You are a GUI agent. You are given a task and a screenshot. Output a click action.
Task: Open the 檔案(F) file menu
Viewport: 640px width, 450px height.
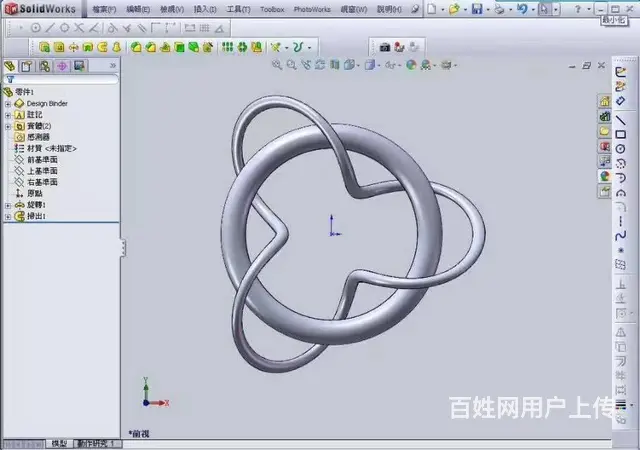pyautogui.click(x=104, y=9)
